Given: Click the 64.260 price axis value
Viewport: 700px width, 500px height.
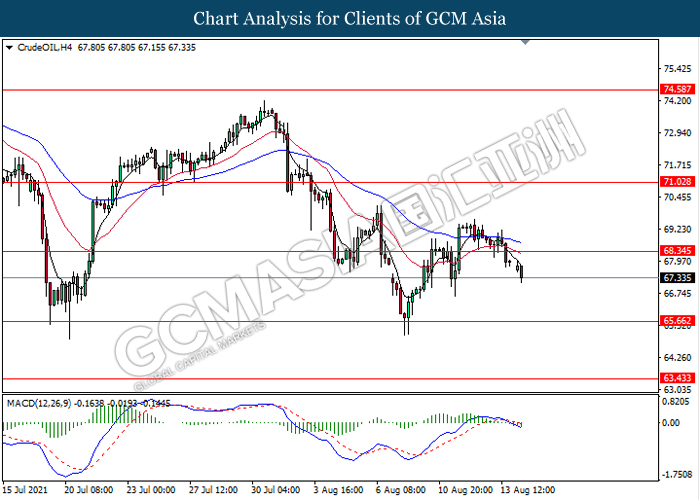Looking at the screenshot, I should (677, 358).
